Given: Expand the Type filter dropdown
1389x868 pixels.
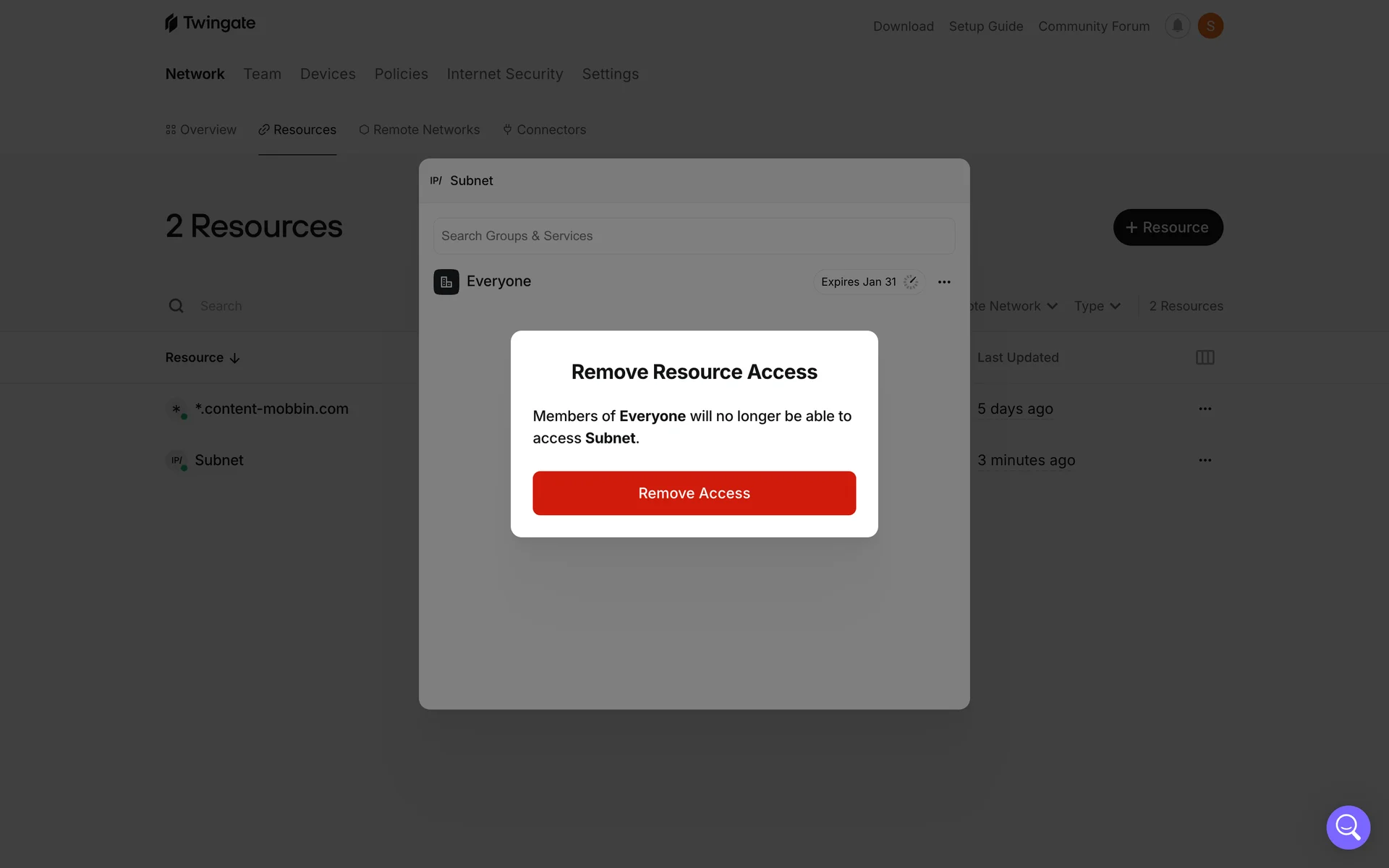Looking at the screenshot, I should pyautogui.click(x=1097, y=306).
